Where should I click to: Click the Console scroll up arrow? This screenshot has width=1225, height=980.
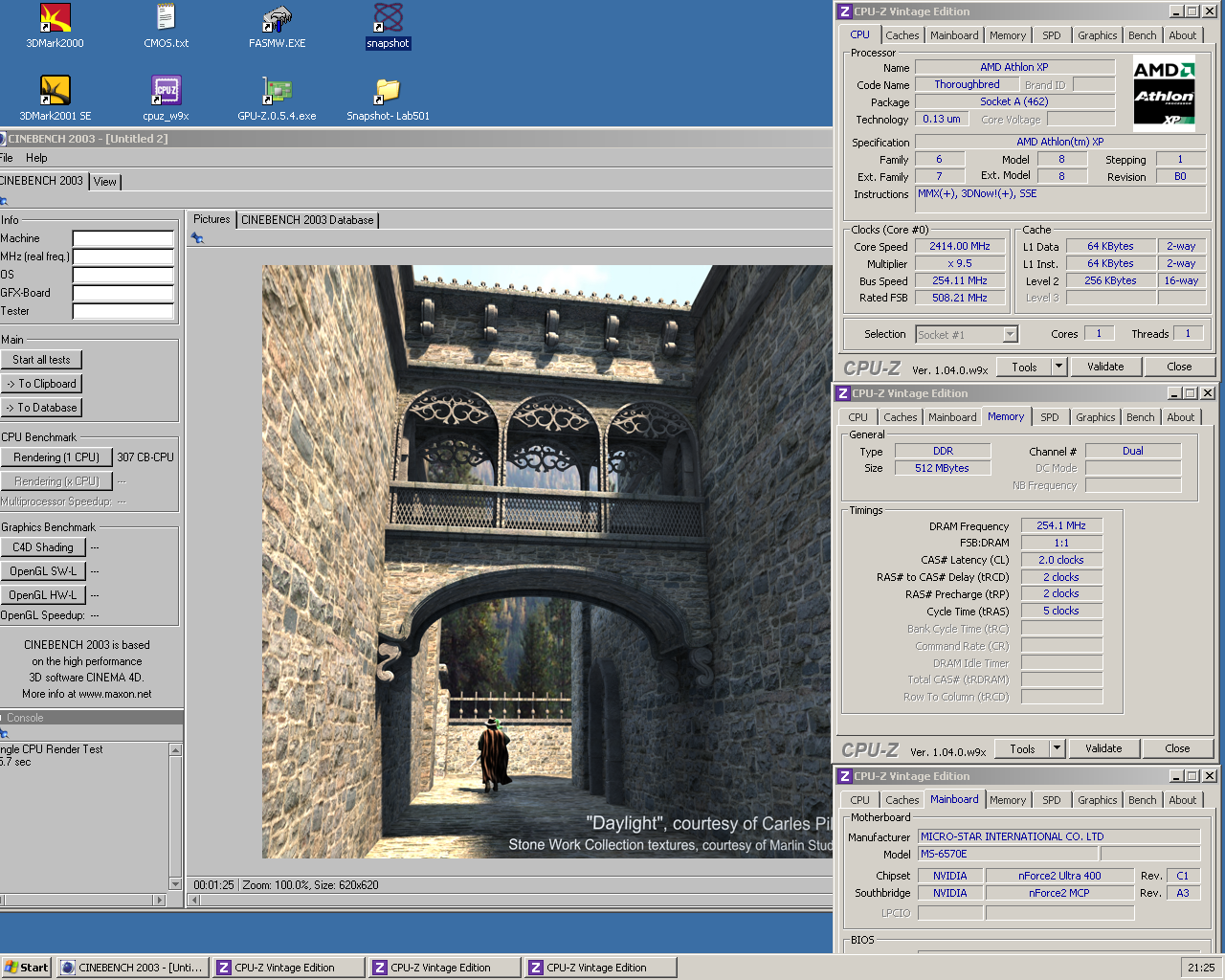[x=175, y=749]
